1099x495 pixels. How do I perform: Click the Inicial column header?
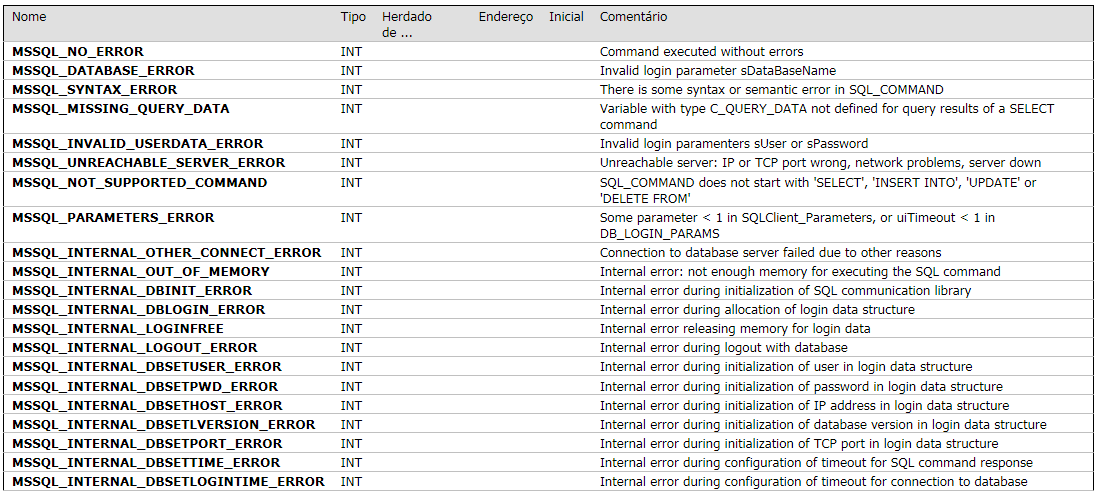click(566, 17)
